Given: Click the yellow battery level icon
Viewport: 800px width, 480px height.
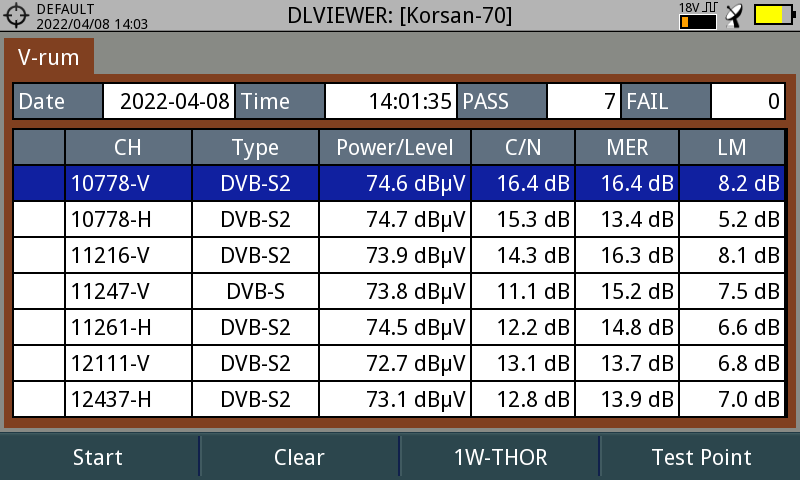Looking at the screenshot, I should click(774, 15).
